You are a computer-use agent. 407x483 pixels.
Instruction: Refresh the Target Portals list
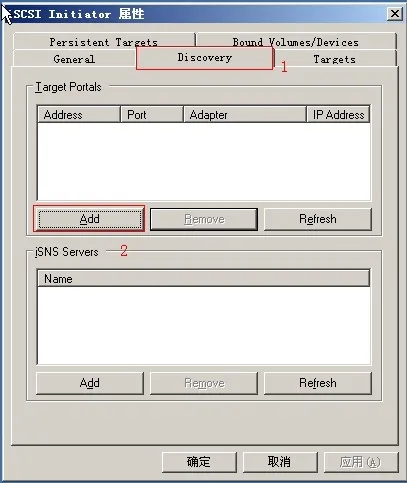click(x=318, y=219)
